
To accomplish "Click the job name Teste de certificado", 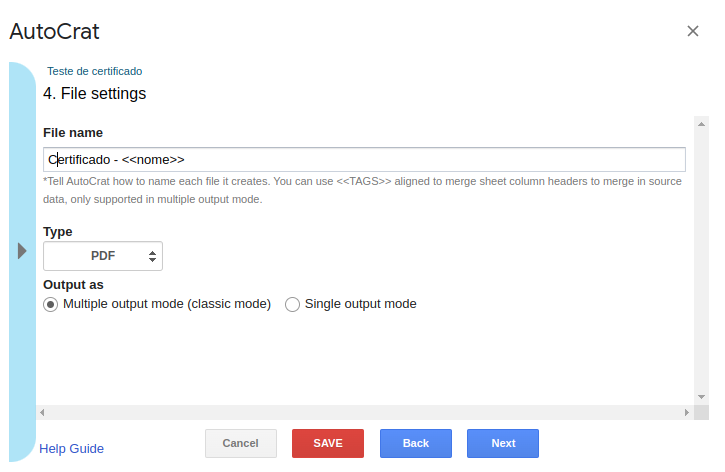I will (95, 71).
